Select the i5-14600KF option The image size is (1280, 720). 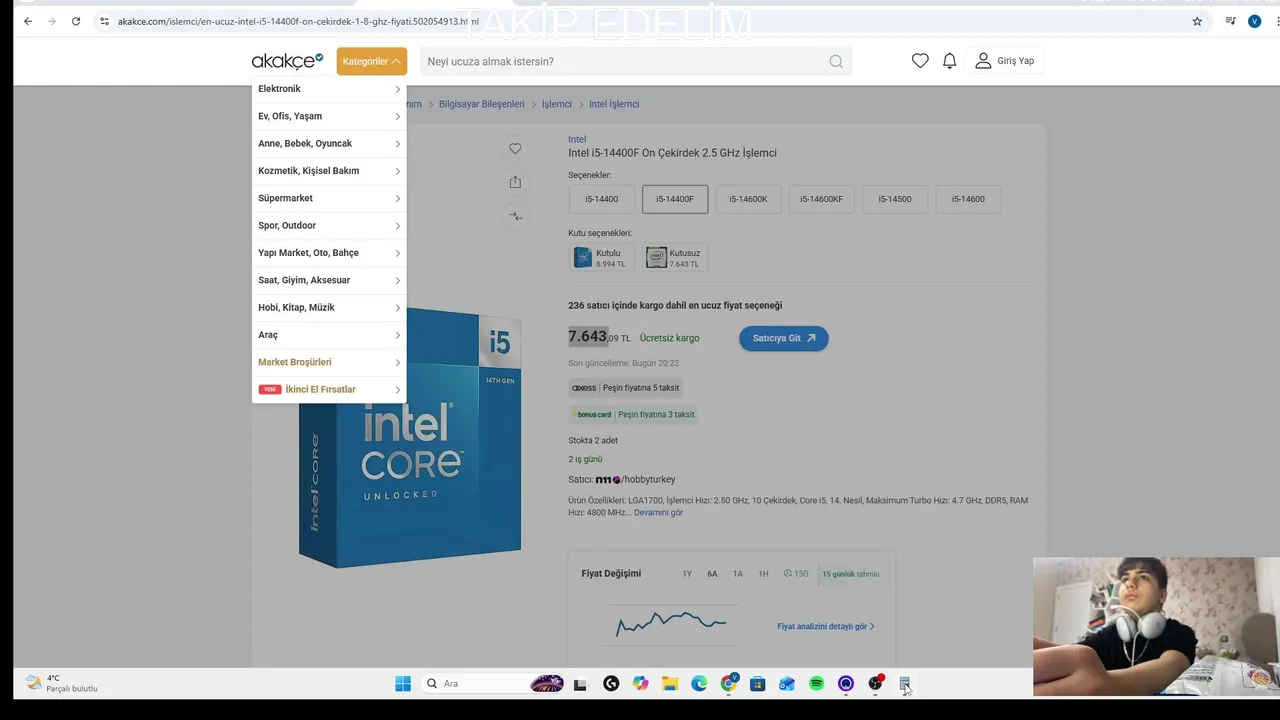[821, 199]
